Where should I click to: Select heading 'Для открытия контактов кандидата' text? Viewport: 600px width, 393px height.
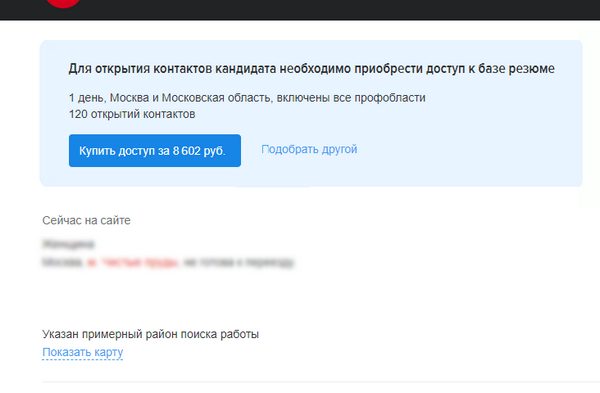pos(172,68)
